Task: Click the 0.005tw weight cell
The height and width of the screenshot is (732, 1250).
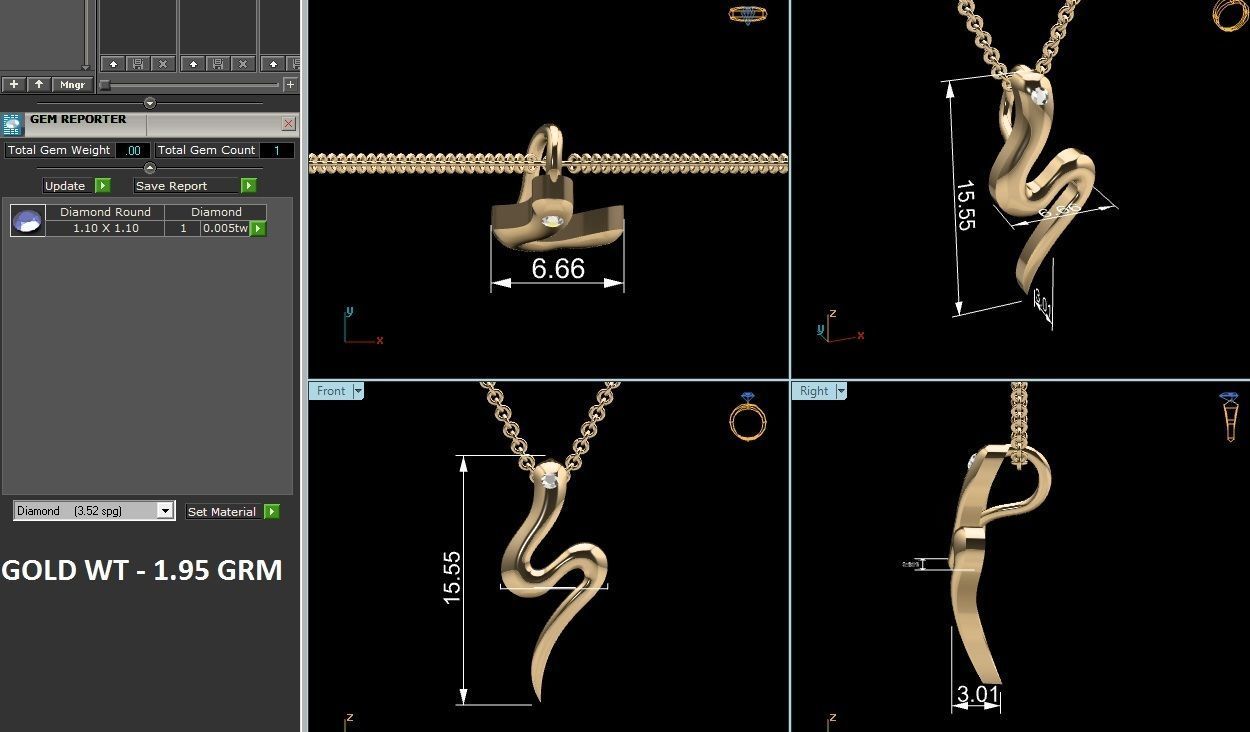Action: 225,228
